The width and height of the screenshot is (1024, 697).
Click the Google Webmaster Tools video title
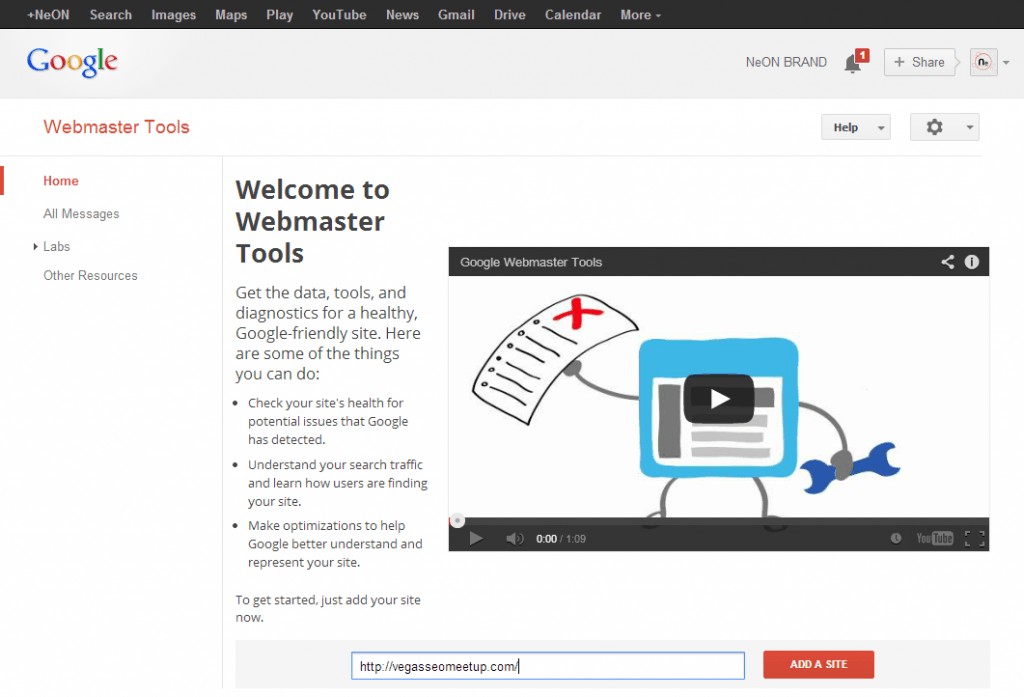pyautogui.click(x=531, y=262)
